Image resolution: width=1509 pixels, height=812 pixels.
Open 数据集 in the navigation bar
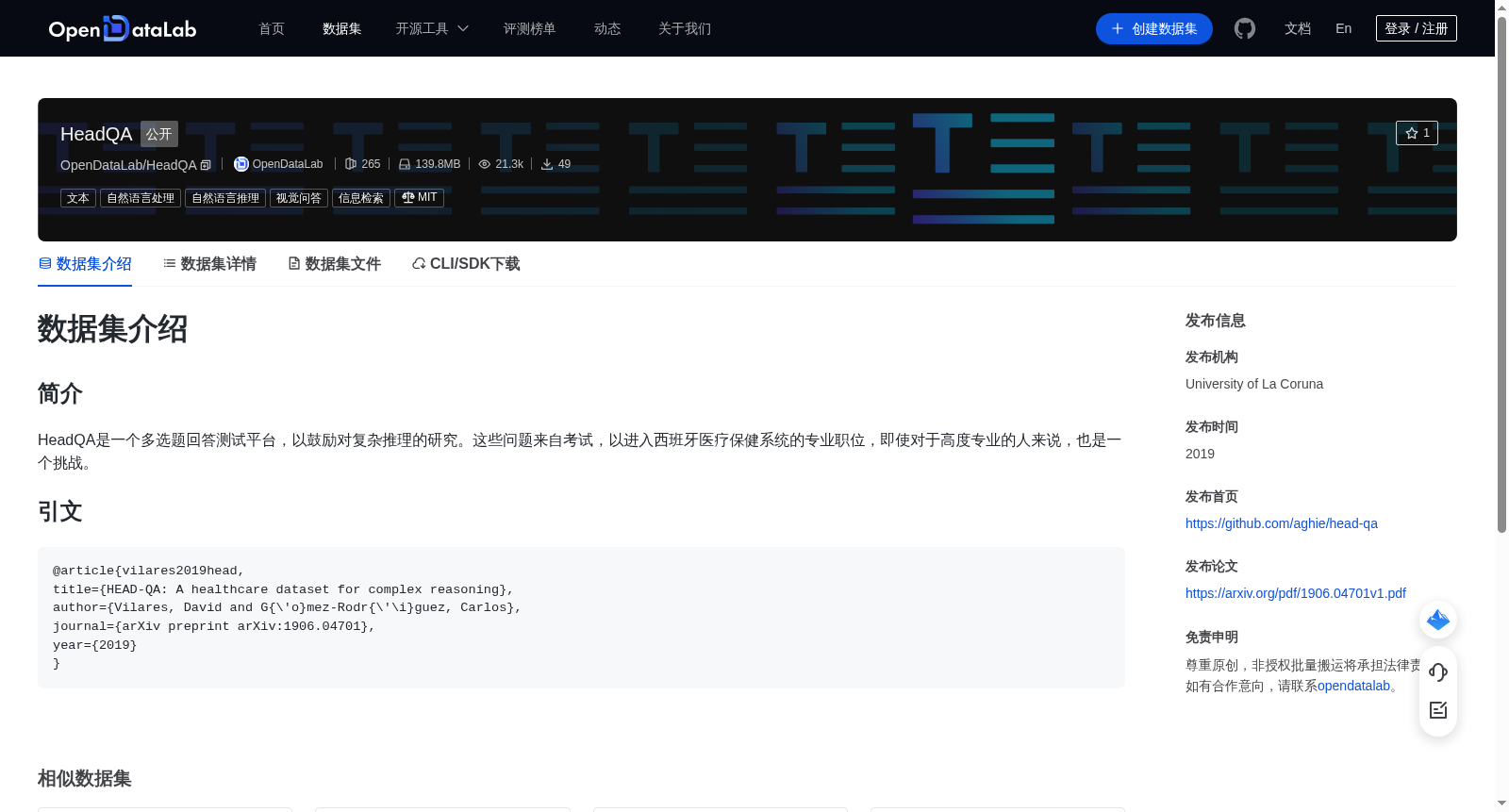pyautogui.click(x=341, y=28)
